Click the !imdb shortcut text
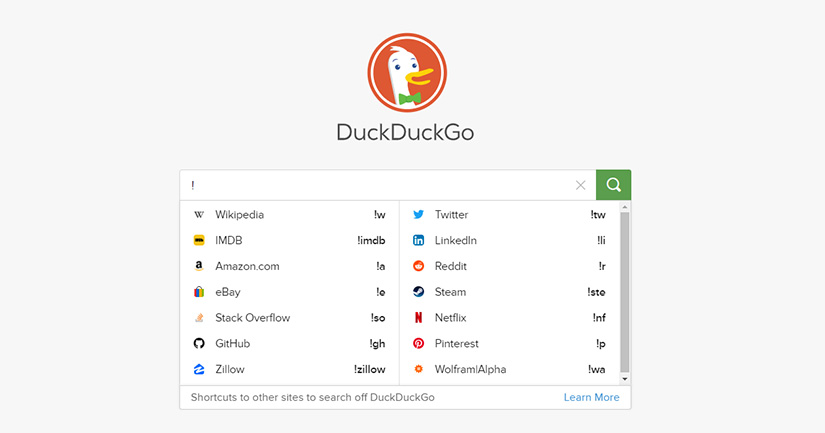The width and height of the screenshot is (825, 433). [x=371, y=240]
